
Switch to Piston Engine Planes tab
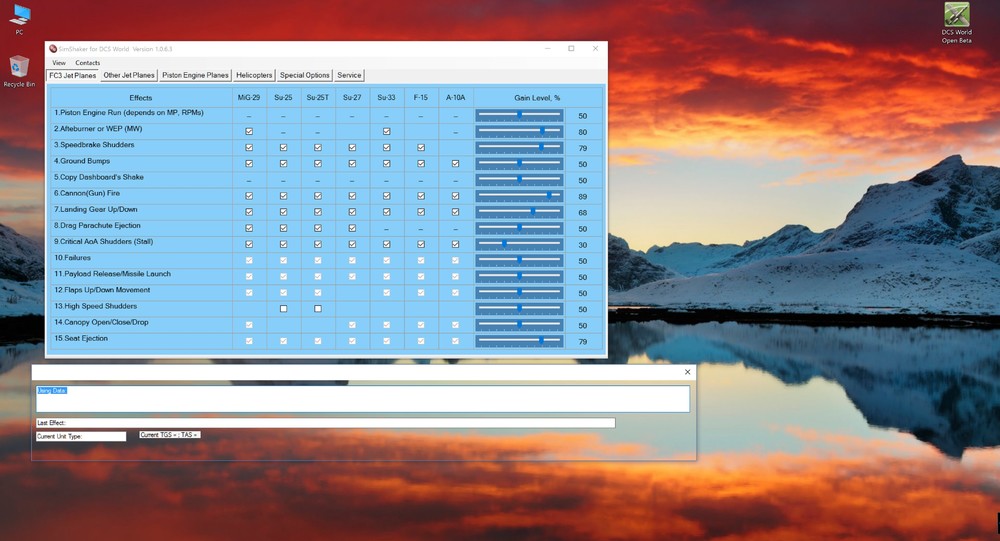click(x=195, y=75)
